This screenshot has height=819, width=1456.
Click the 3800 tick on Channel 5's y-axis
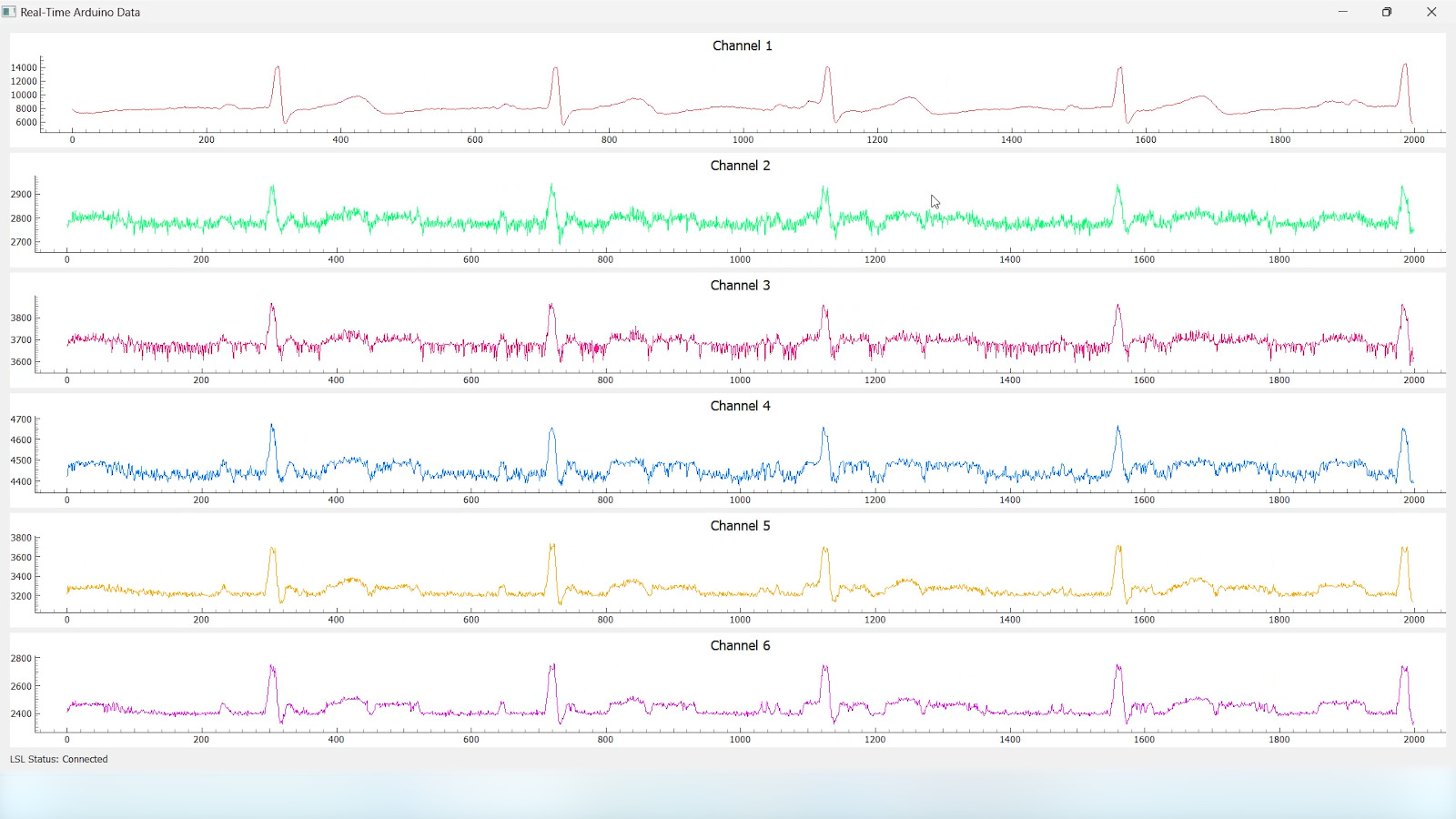coord(21,538)
